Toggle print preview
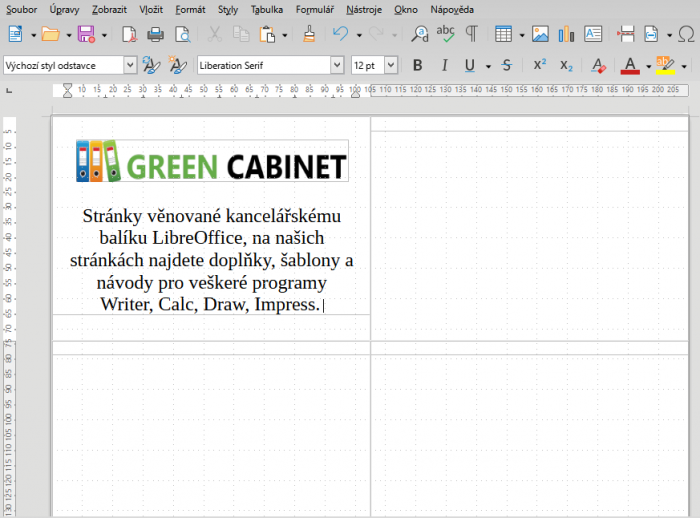The width and height of the screenshot is (700, 518). click(x=182, y=34)
